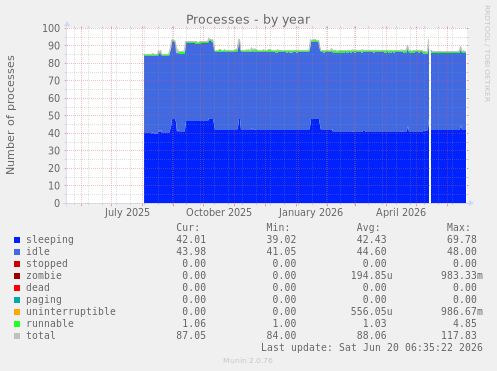The height and width of the screenshot is (371, 497).
Task: Click the uninterruptible legend color swatch
Action: pyautogui.click(x=17, y=312)
